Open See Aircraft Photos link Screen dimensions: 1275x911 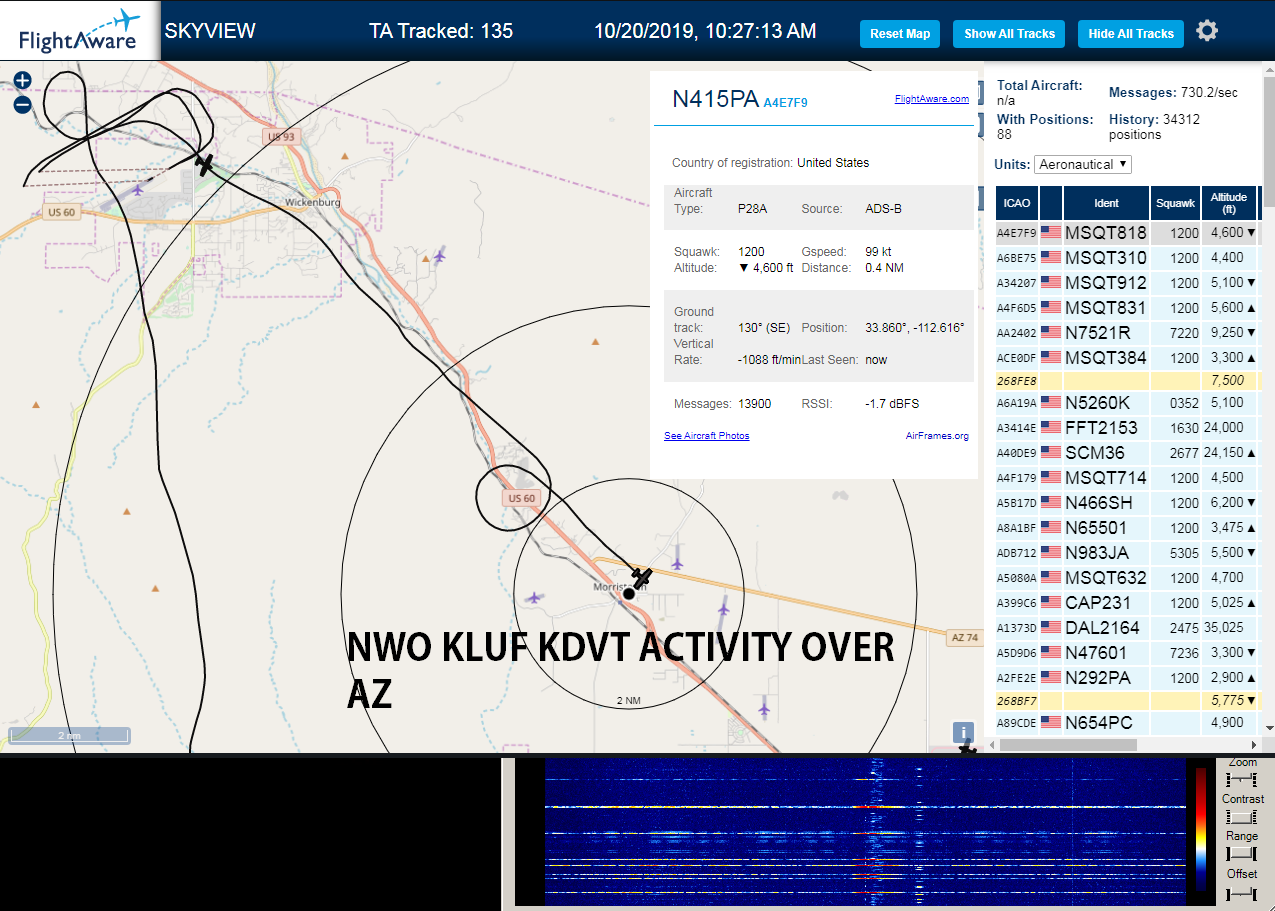pos(706,436)
